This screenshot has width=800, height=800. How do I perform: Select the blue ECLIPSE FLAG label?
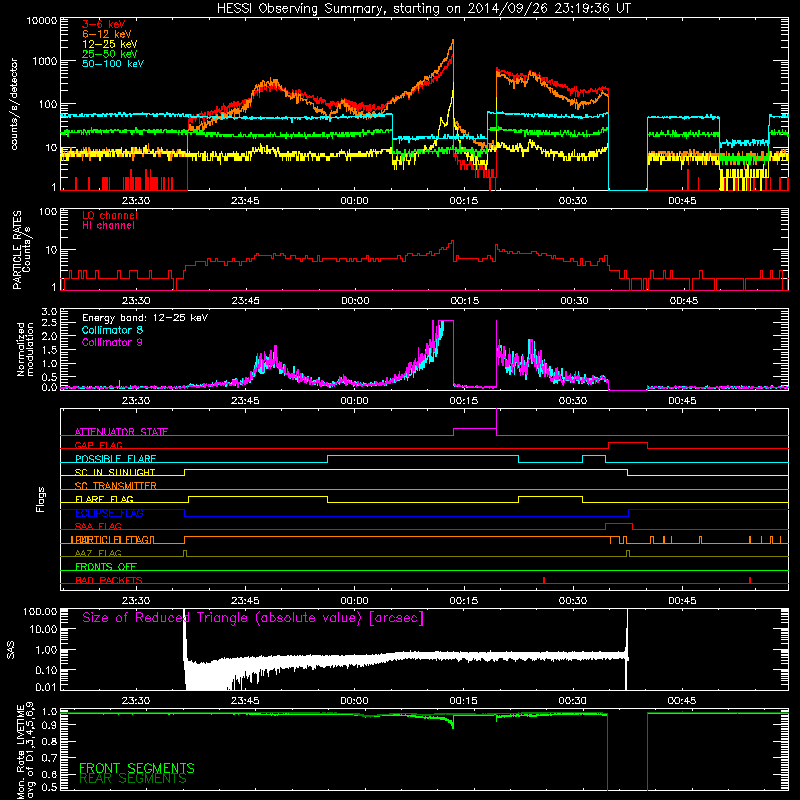pyautogui.click(x=109, y=513)
